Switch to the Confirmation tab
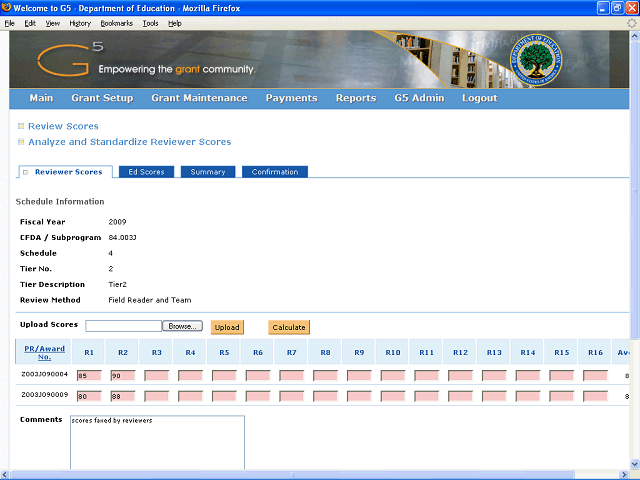This screenshot has height=480, width=640. (275, 172)
